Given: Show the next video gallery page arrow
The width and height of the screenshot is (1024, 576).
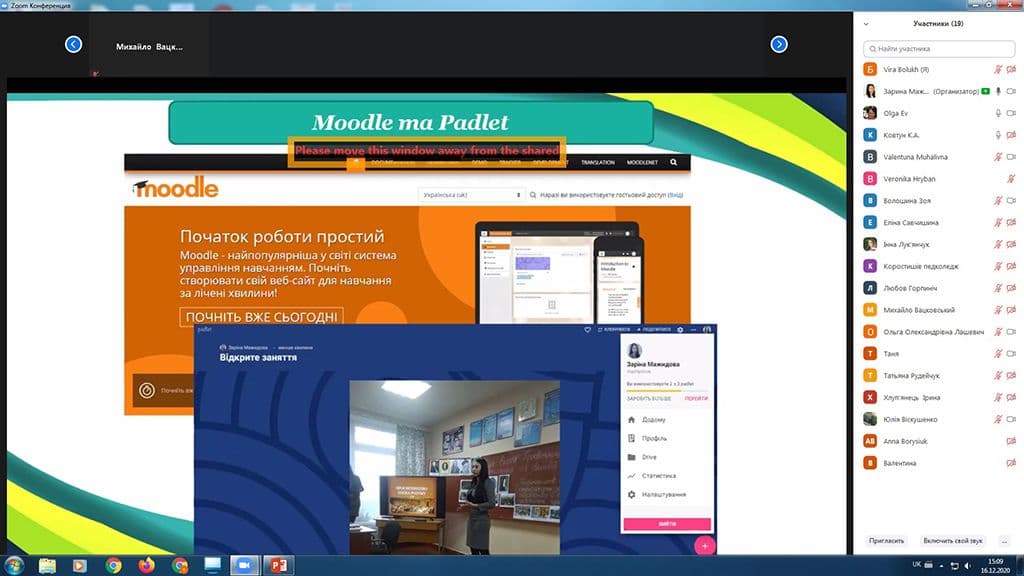Looking at the screenshot, I should point(778,44).
